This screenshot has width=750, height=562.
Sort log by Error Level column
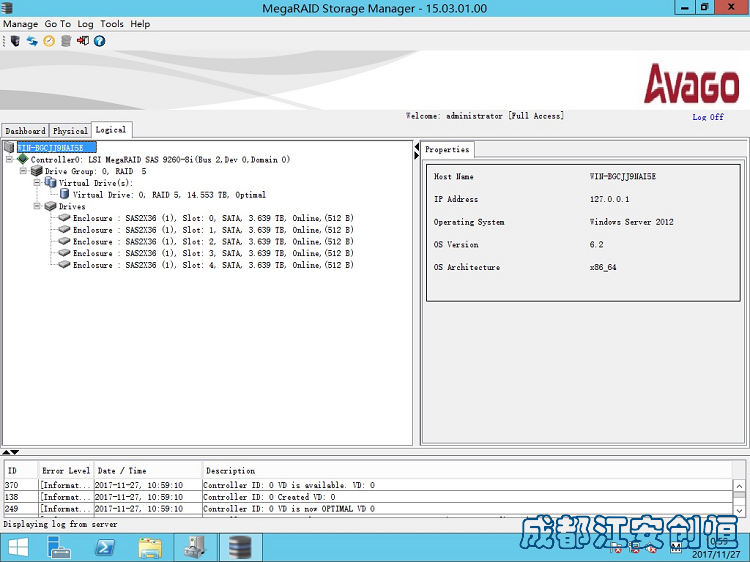pos(66,471)
